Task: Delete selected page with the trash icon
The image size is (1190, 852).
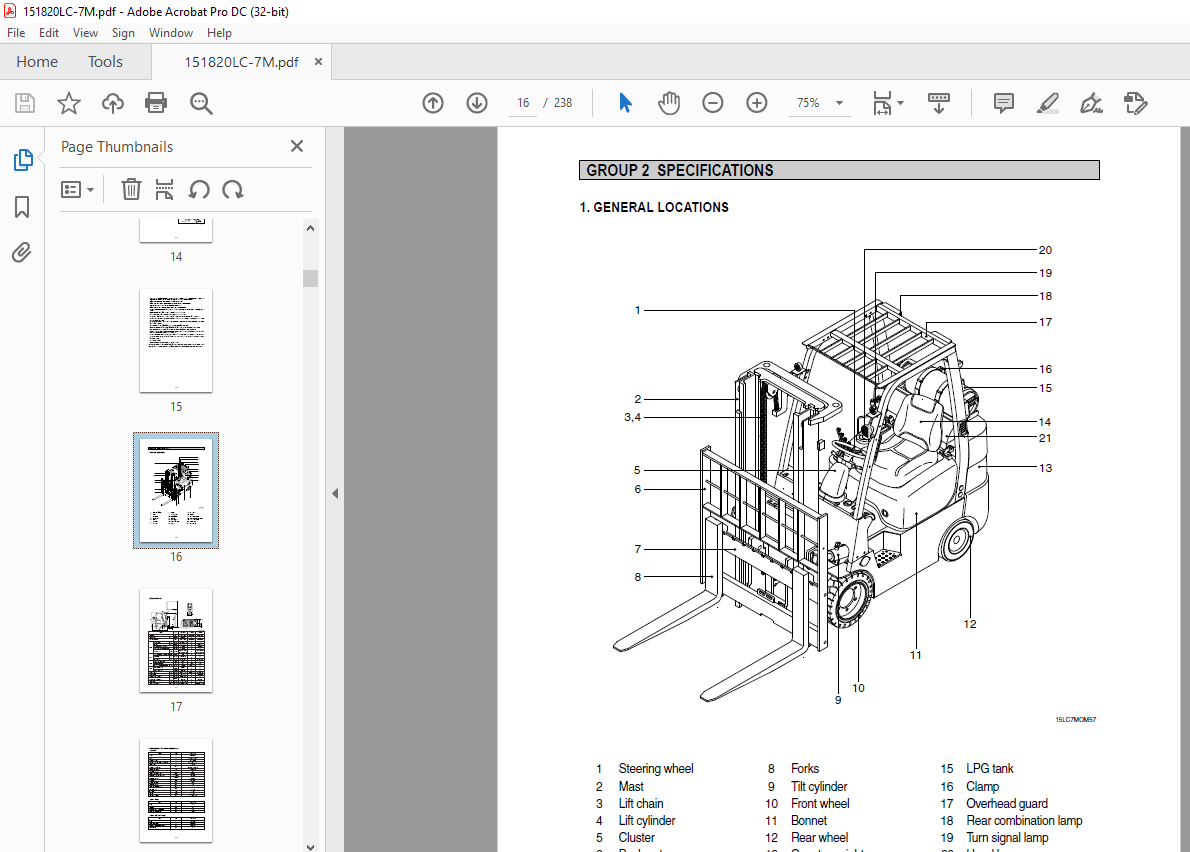Action: (x=131, y=189)
